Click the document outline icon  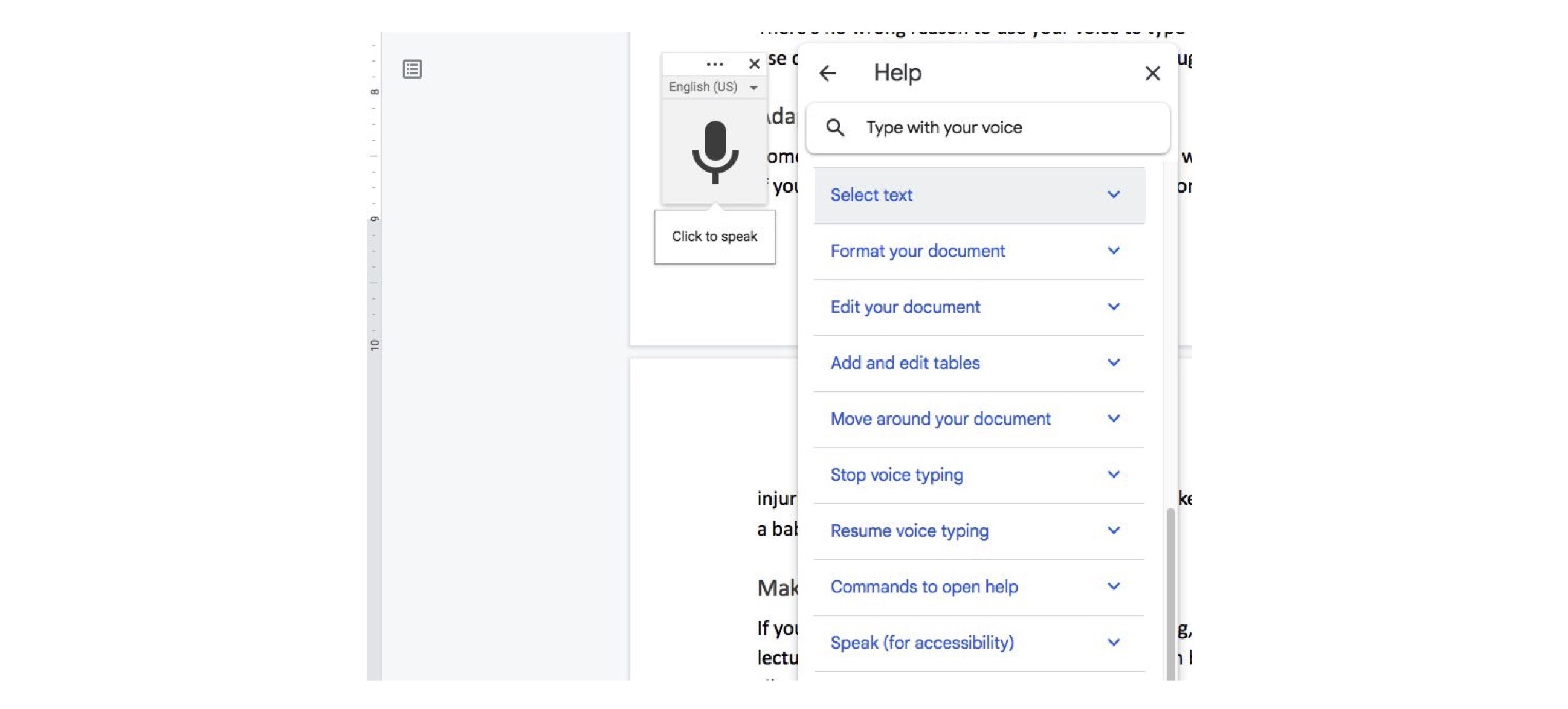tap(410, 68)
